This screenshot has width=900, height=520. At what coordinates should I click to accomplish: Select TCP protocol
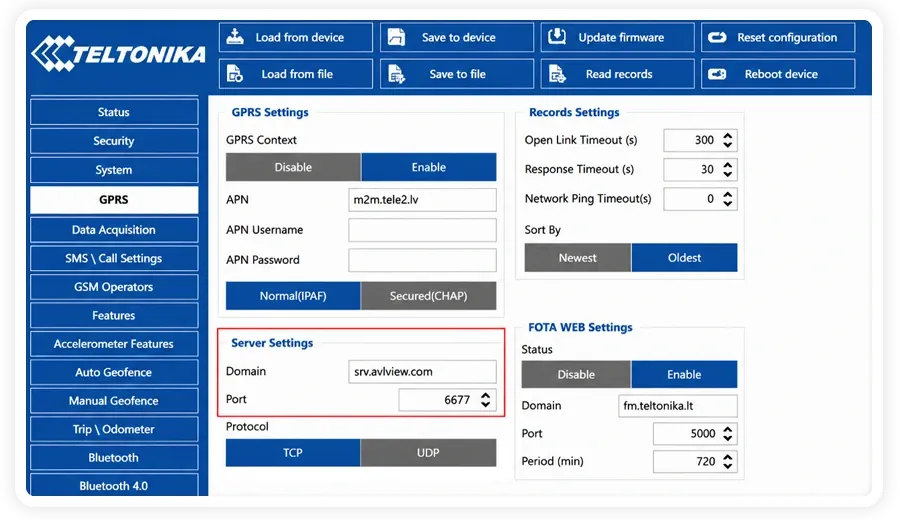(x=293, y=453)
